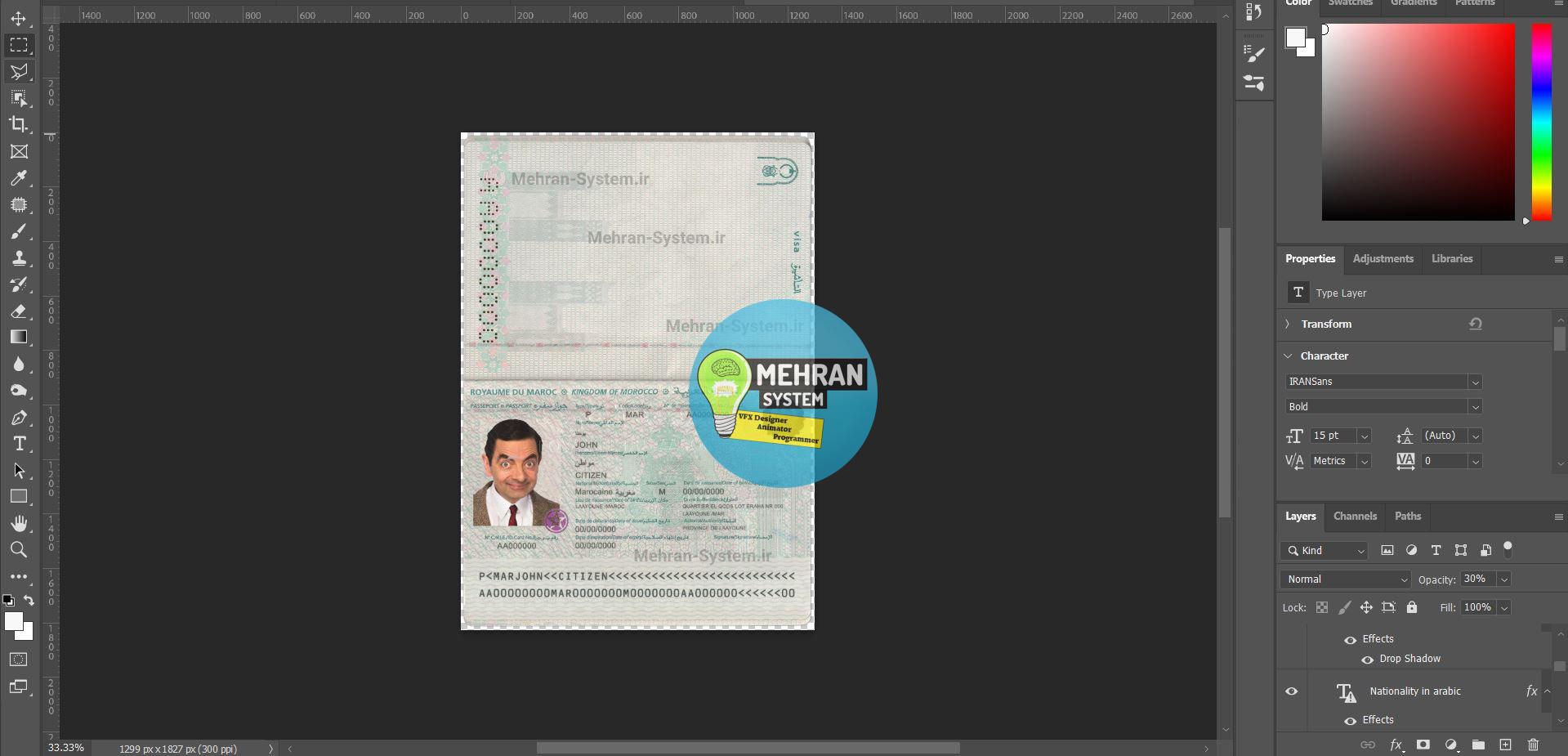Click the layer Opacity 30% field
This screenshot has width=1568, height=756.
(1477, 579)
